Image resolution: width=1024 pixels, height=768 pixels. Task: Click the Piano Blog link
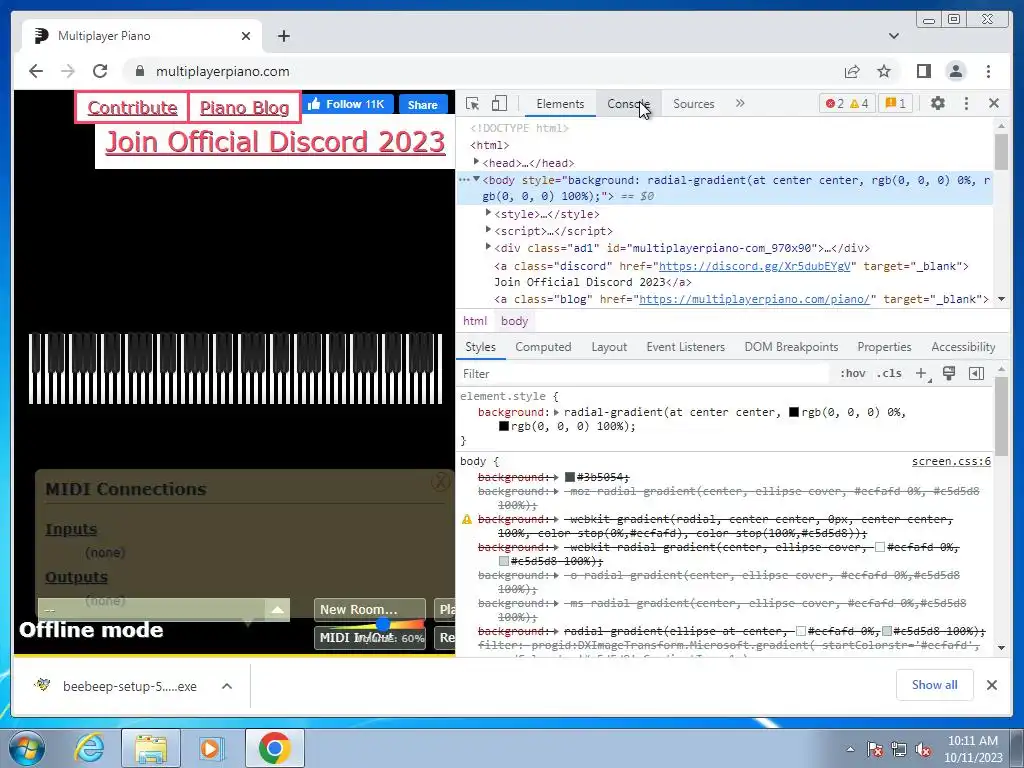coord(244,107)
